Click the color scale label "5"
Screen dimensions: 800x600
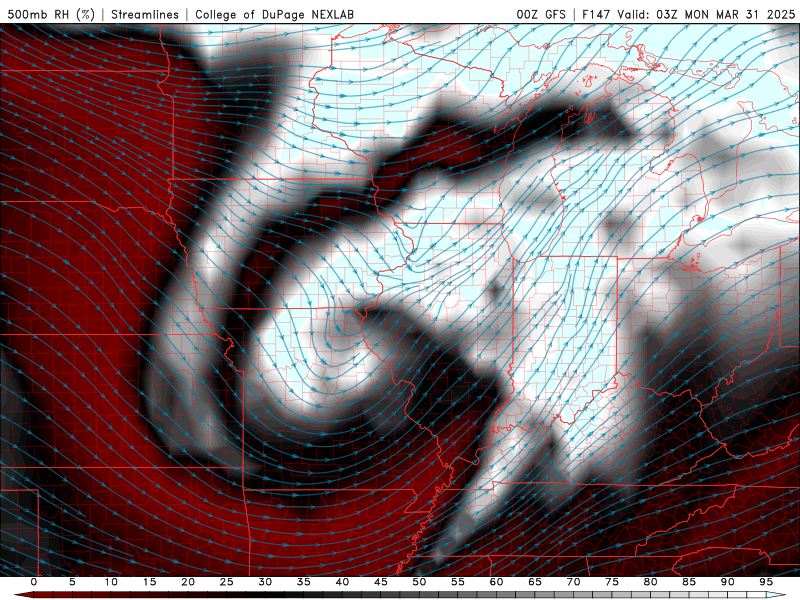click(72, 582)
